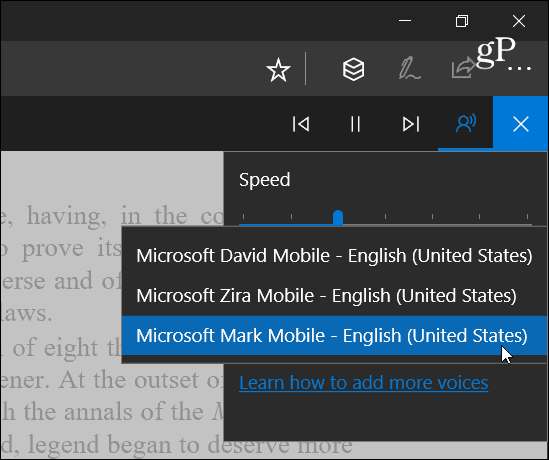Select Microsoft Zira Mobile voice
This screenshot has width=549, height=460.
(x=334, y=295)
